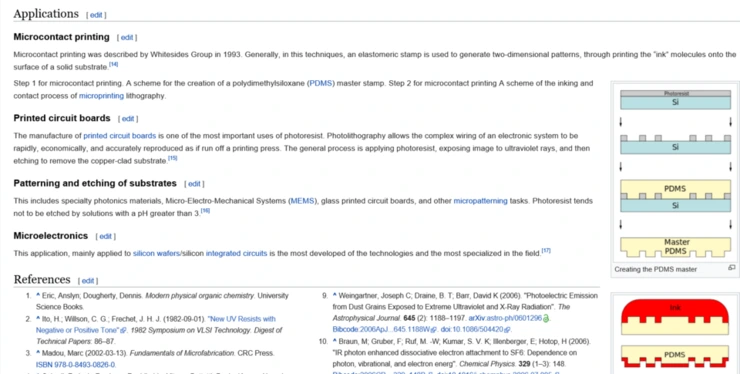
Task: Open the arXiv astro-ph/0601296 link
Action: click(x=505, y=318)
